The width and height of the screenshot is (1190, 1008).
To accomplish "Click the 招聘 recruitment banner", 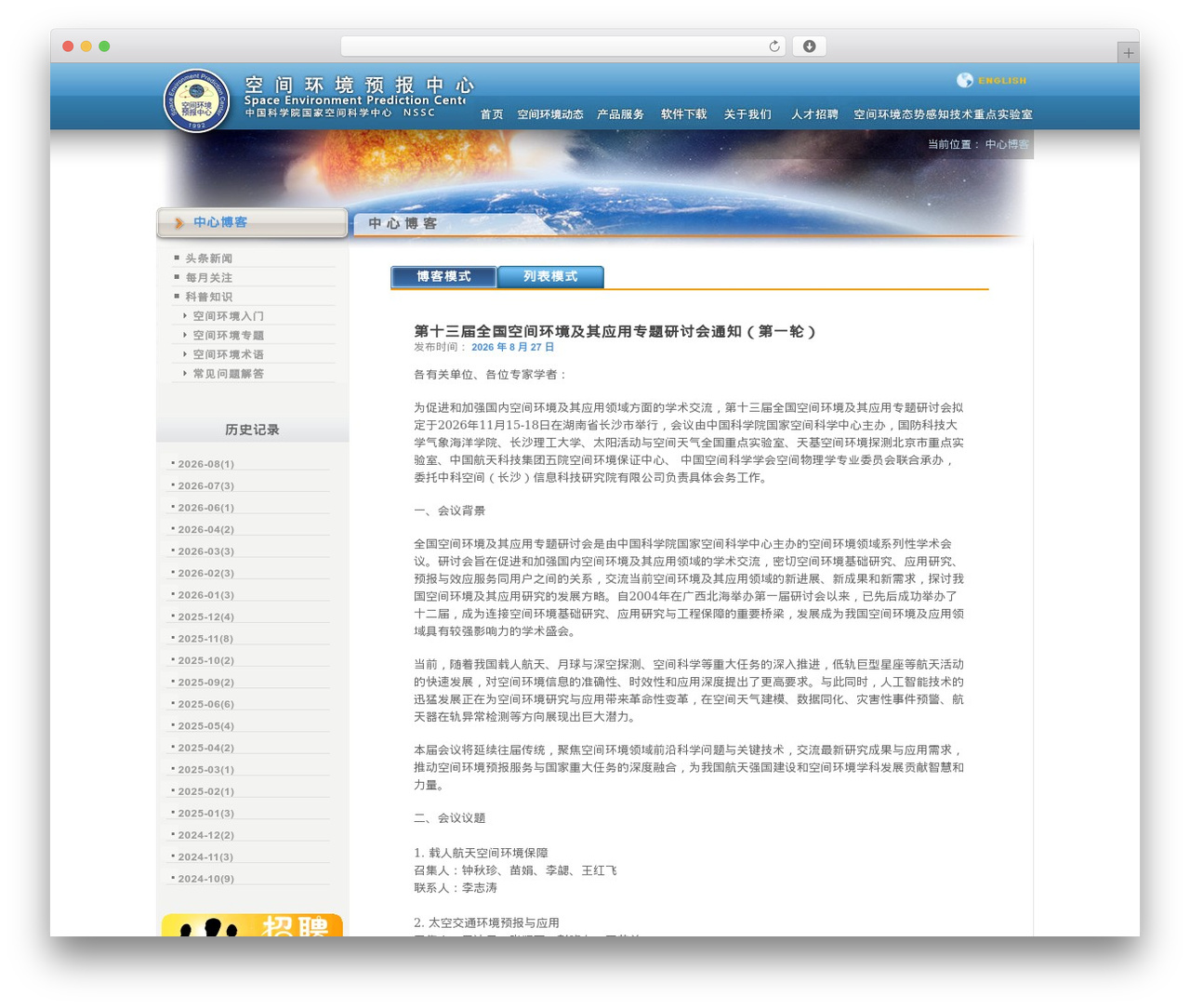I will (252, 925).
